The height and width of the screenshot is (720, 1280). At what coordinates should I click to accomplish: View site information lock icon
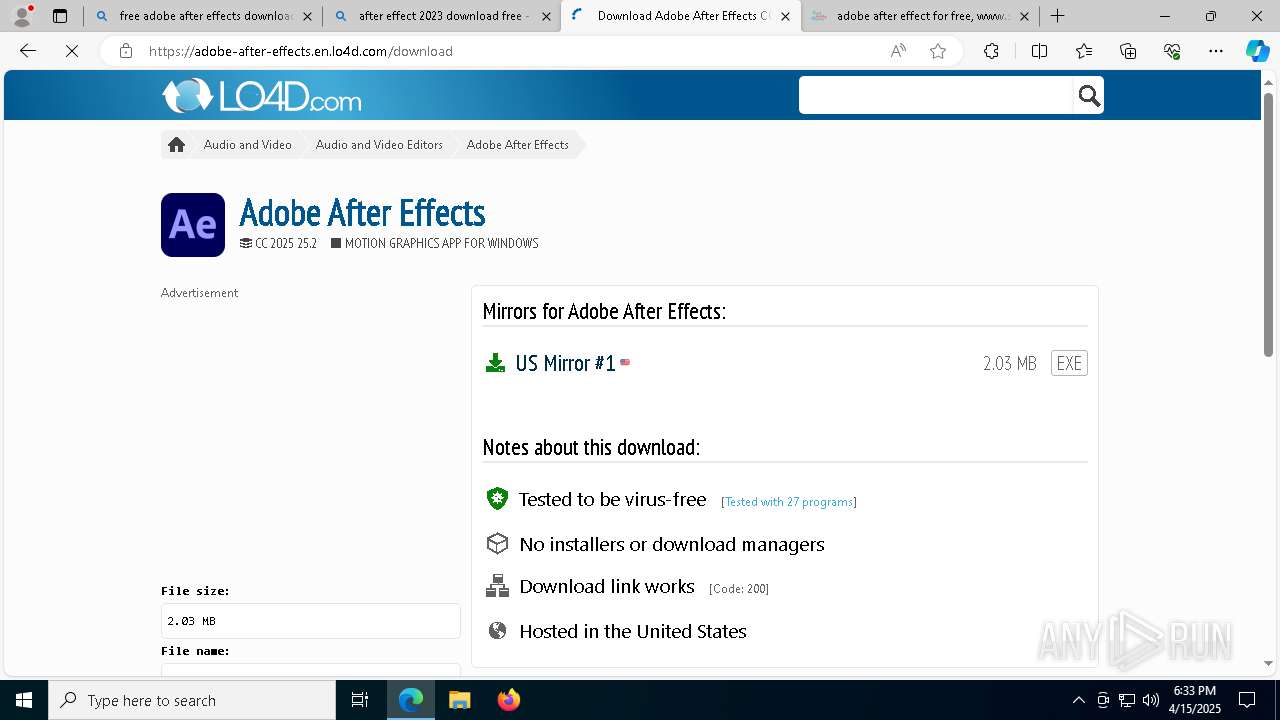126,51
